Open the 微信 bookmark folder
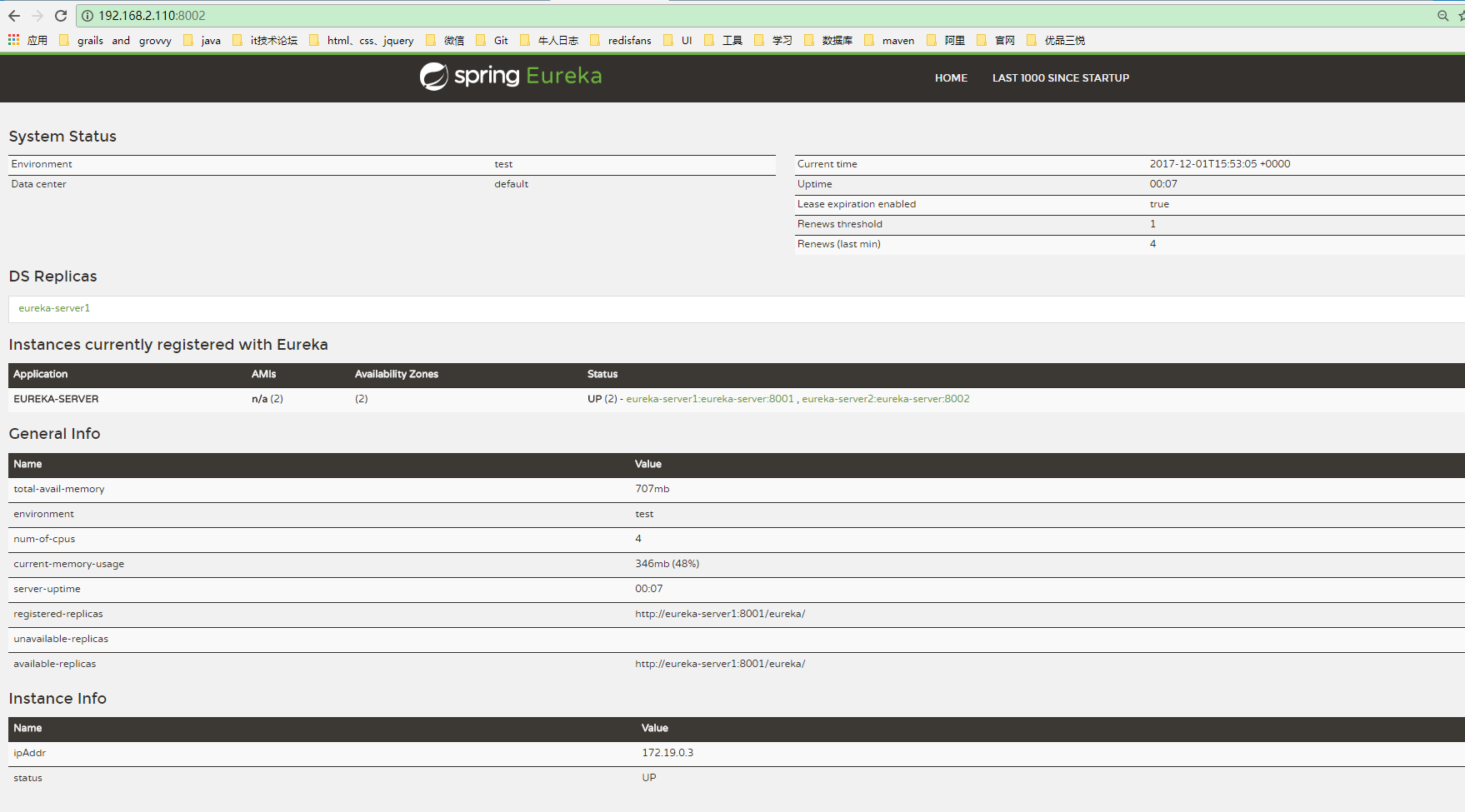Viewport: 1465px width, 812px height. (x=445, y=40)
